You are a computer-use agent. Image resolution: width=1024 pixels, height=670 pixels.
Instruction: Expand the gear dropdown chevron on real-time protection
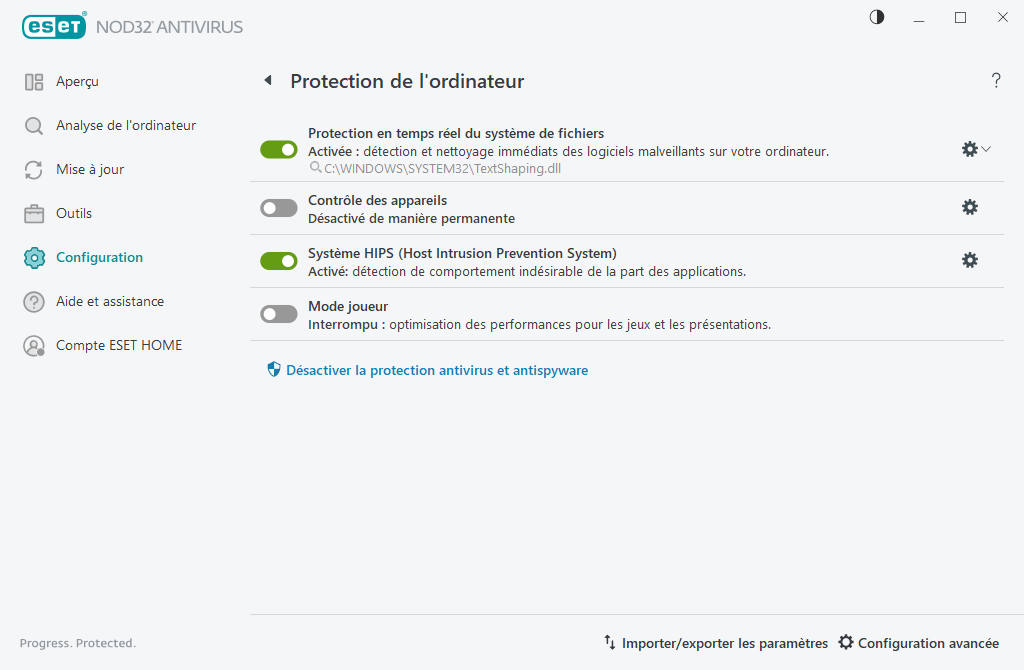click(985, 148)
